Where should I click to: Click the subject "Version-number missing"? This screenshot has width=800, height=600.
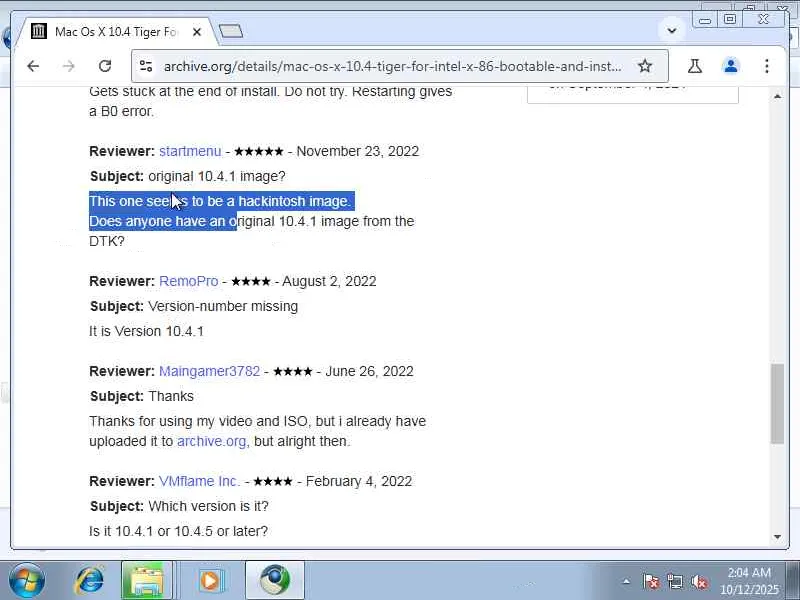pos(223,307)
